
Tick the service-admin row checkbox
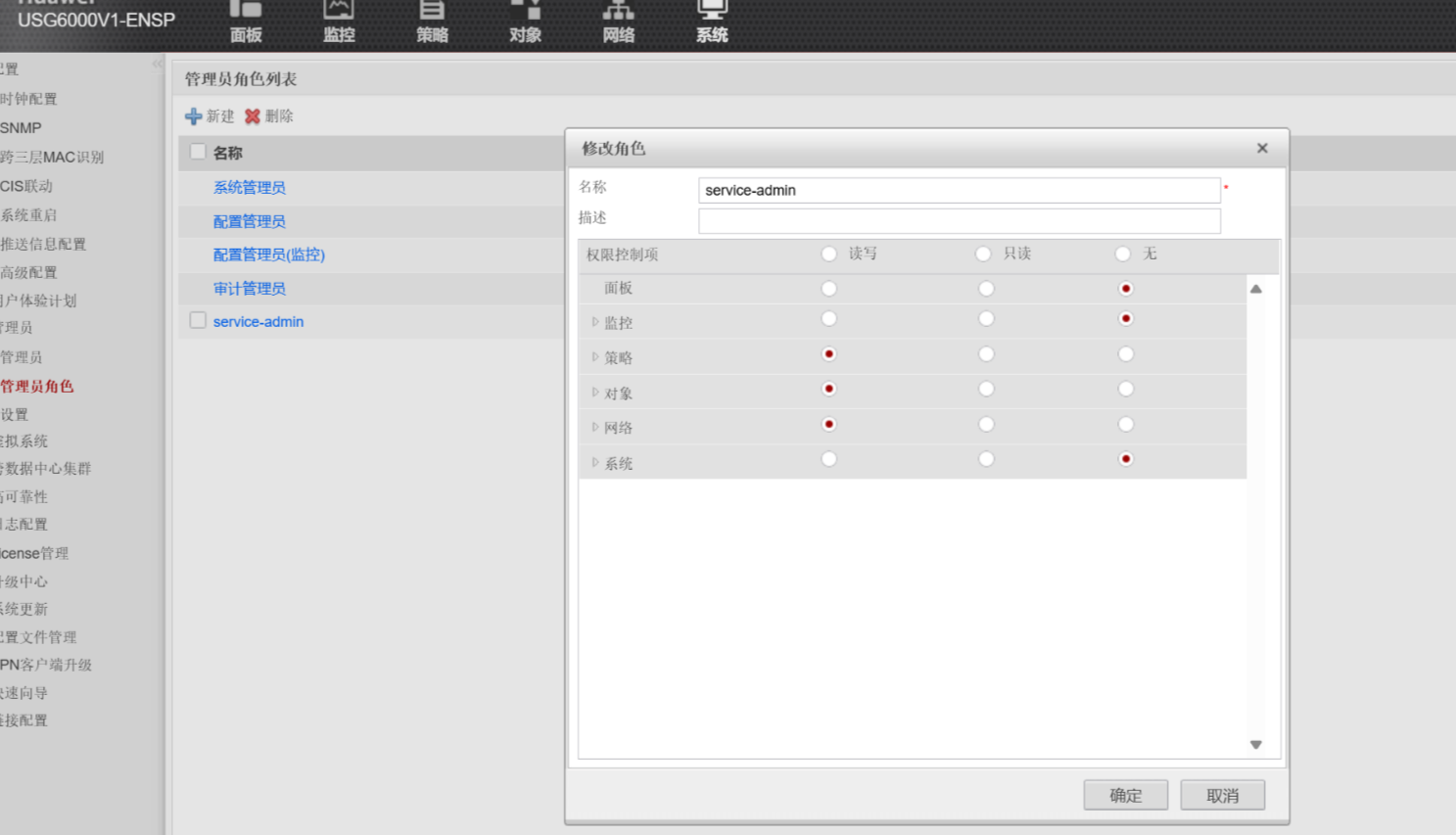(198, 320)
